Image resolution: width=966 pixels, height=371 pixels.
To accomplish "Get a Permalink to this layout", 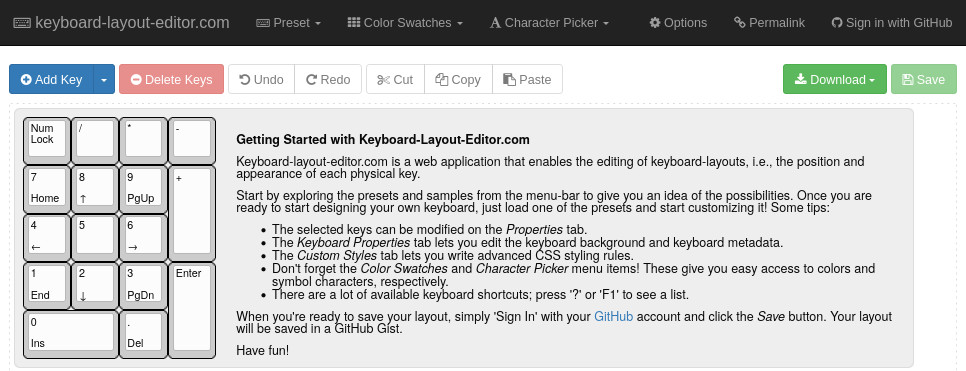I will click(769, 23).
